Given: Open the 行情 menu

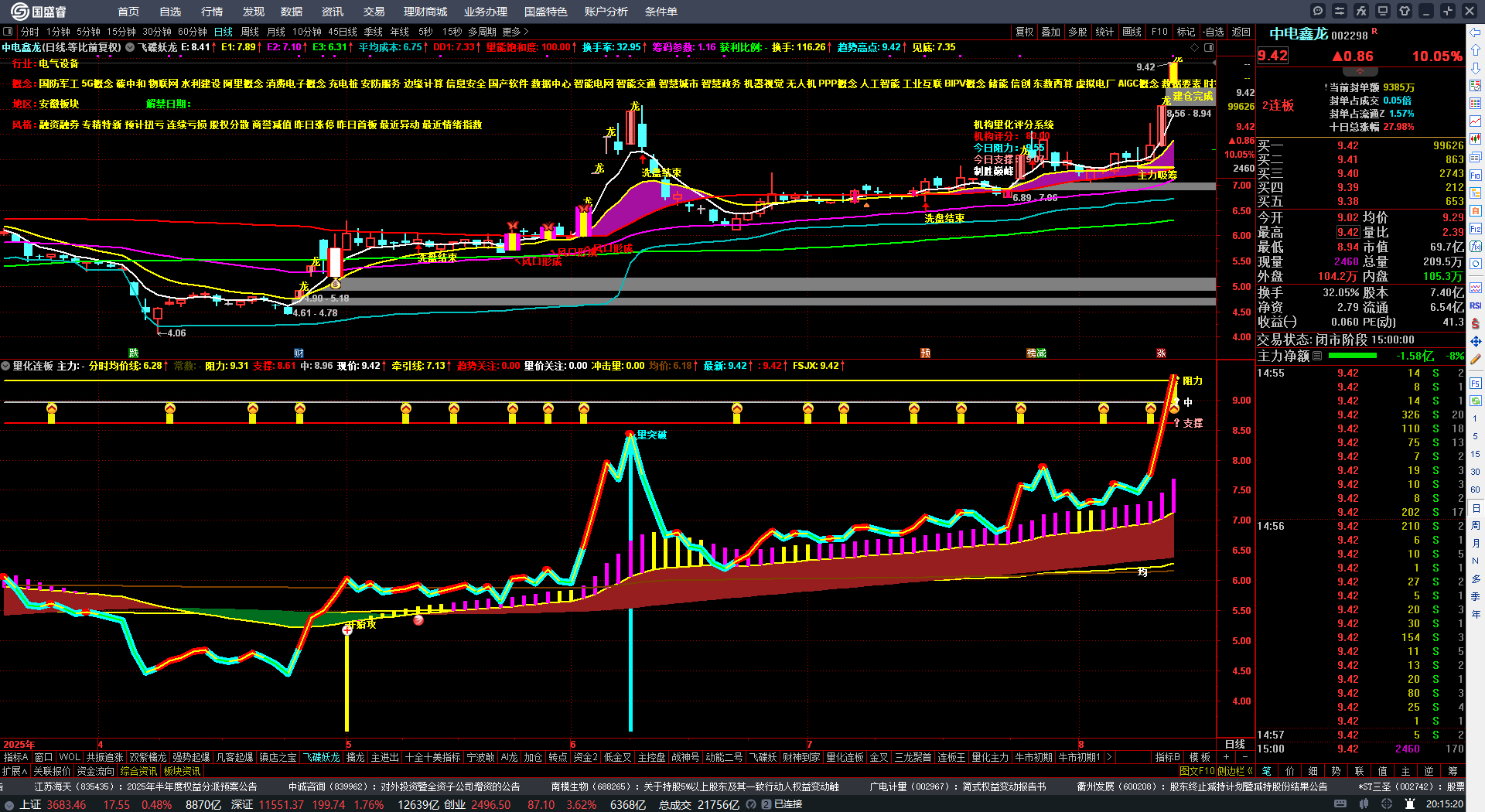Looking at the screenshot, I should pos(212,12).
